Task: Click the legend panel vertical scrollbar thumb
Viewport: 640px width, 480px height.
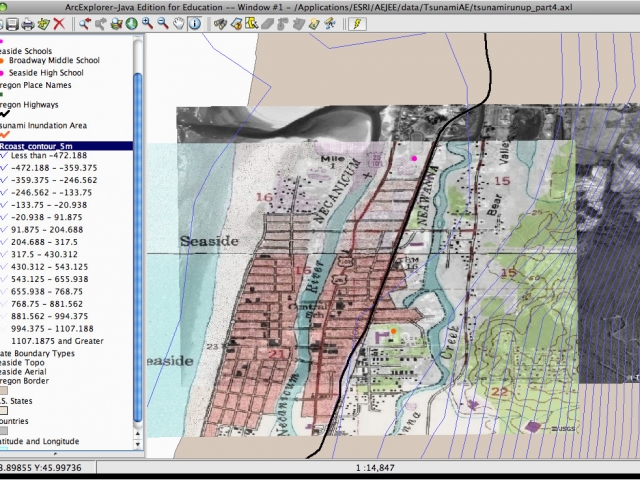Action: click(x=138, y=248)
